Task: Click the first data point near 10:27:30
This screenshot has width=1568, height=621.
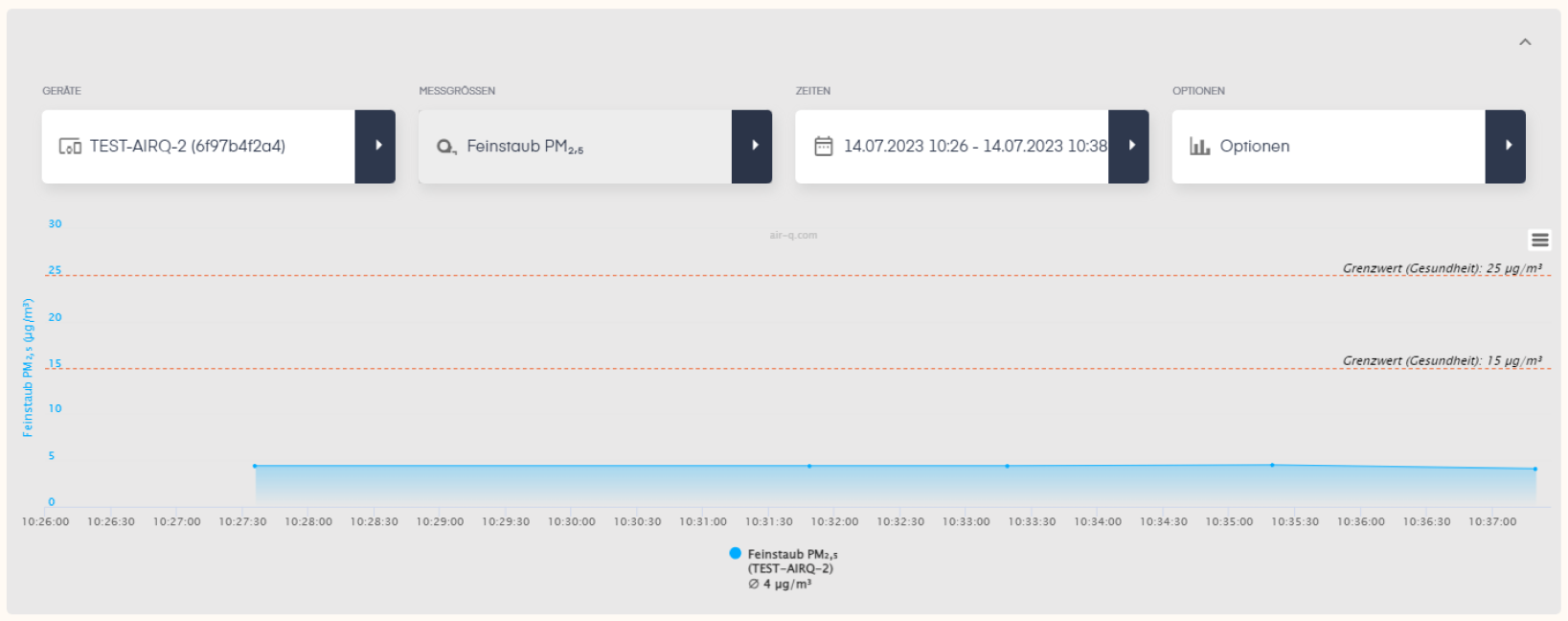Action: (255, 466)
